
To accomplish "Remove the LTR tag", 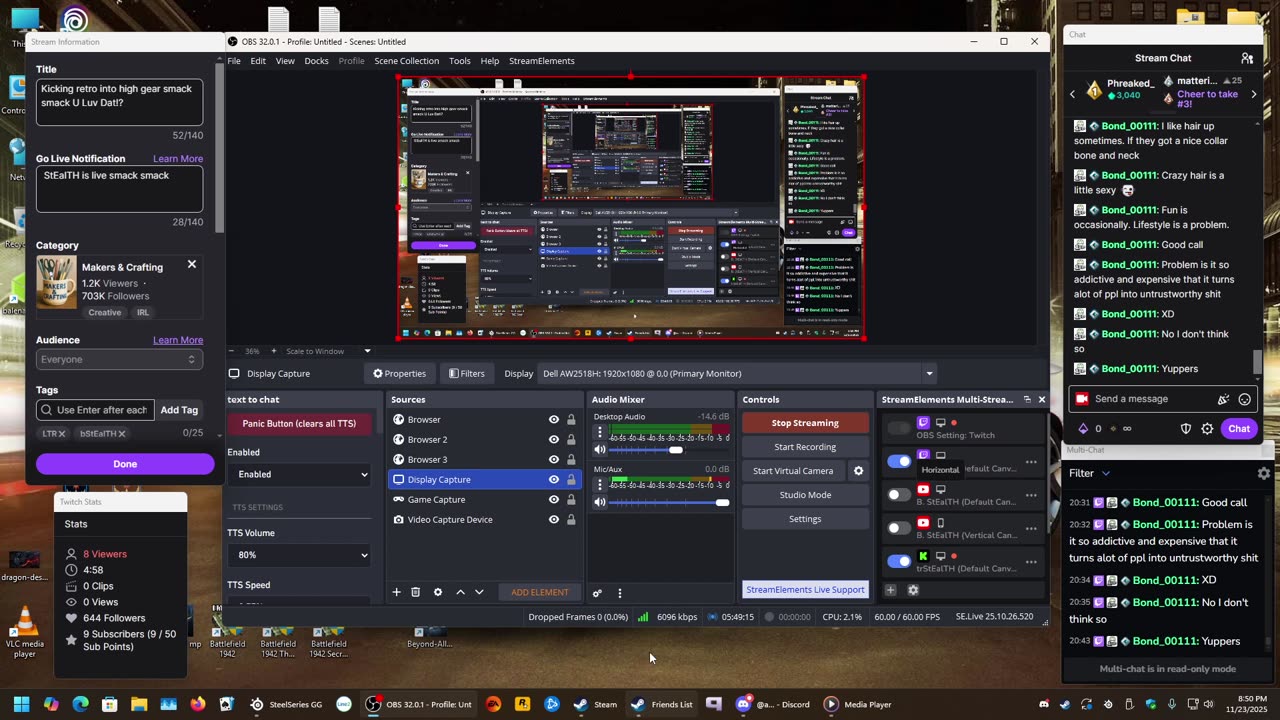I will [x=61, y=434].
